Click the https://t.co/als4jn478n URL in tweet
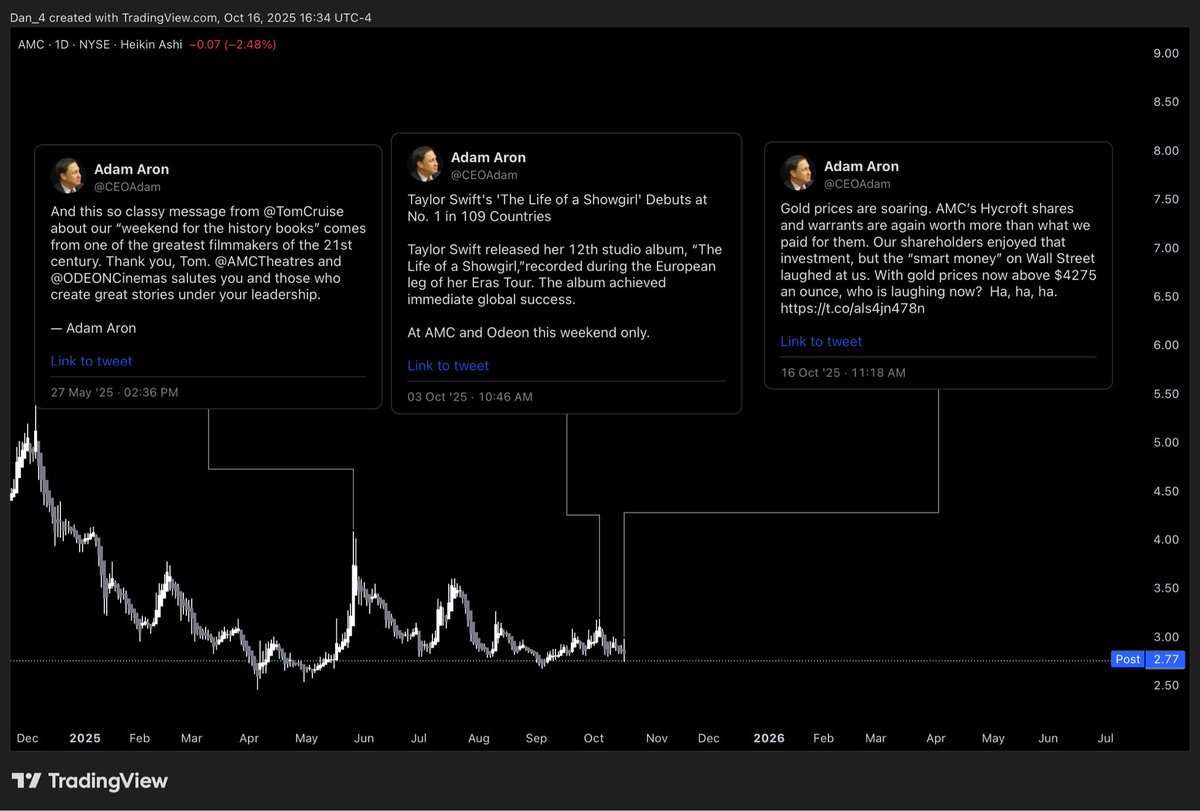Image resolution: width=1200 pixels, height=811 pixels. [x=853, y=308]
